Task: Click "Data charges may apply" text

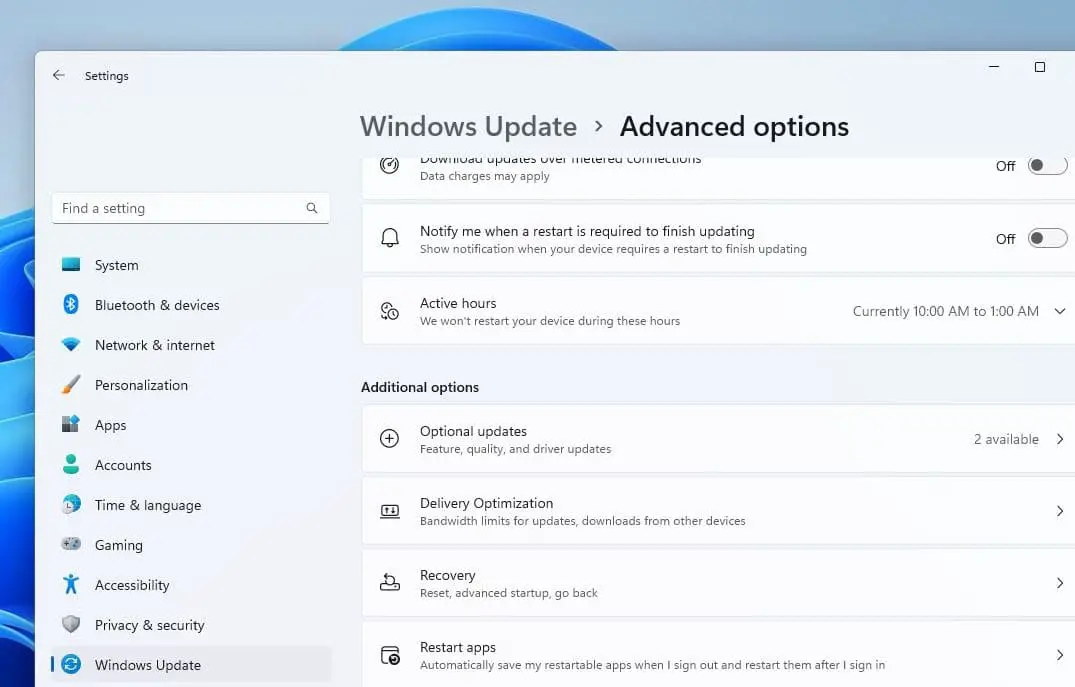Action: (x=484, y=176)
